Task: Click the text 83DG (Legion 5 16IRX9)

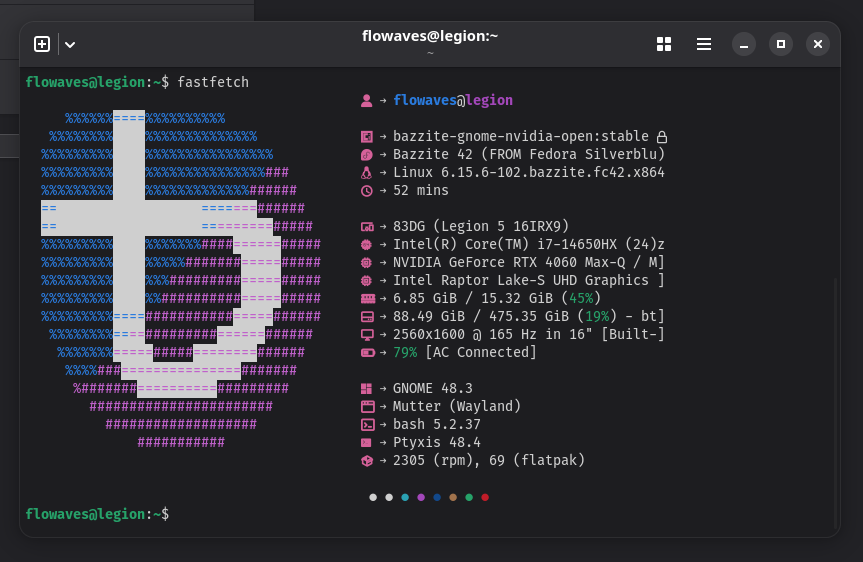Action: click(x=481, y=227)
